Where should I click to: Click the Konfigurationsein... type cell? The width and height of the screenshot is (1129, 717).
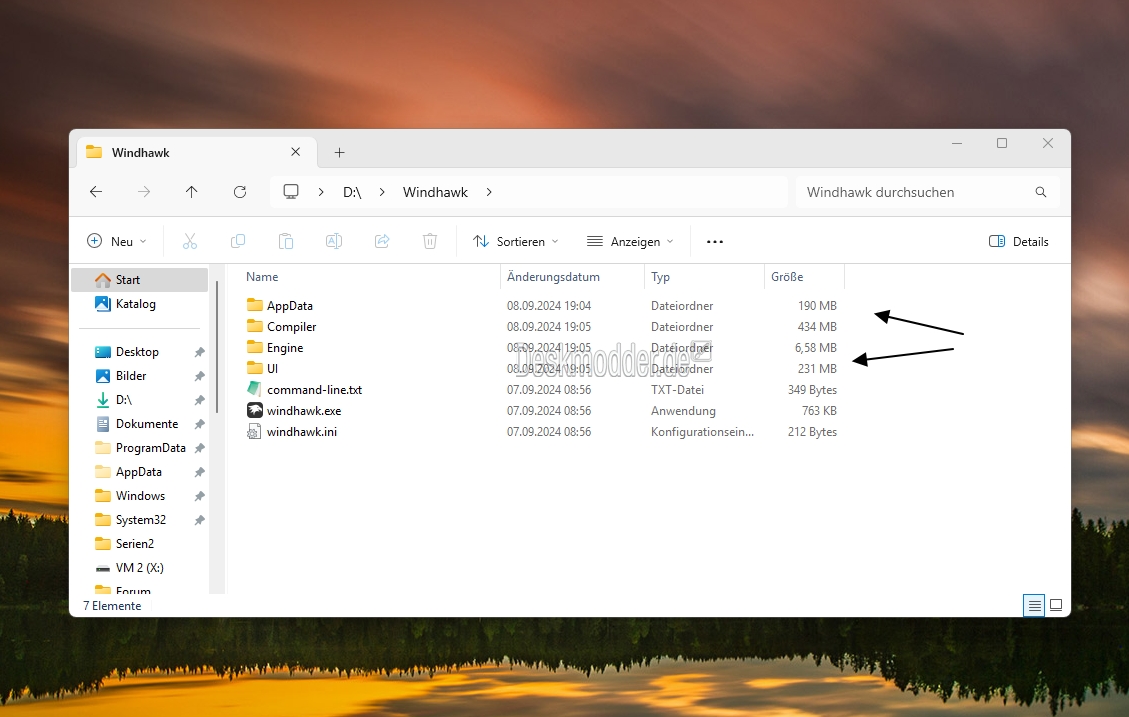point(702,432)
